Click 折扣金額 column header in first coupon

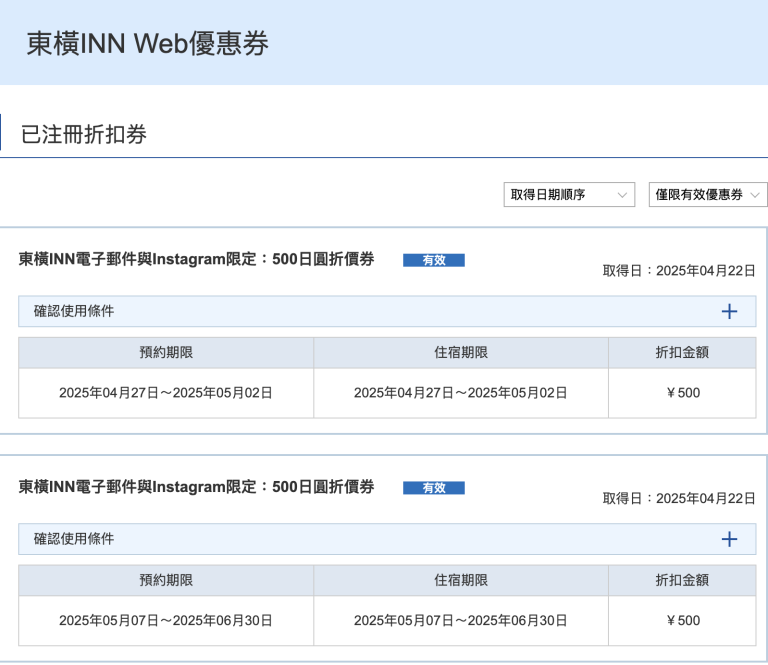coord(682,352)
